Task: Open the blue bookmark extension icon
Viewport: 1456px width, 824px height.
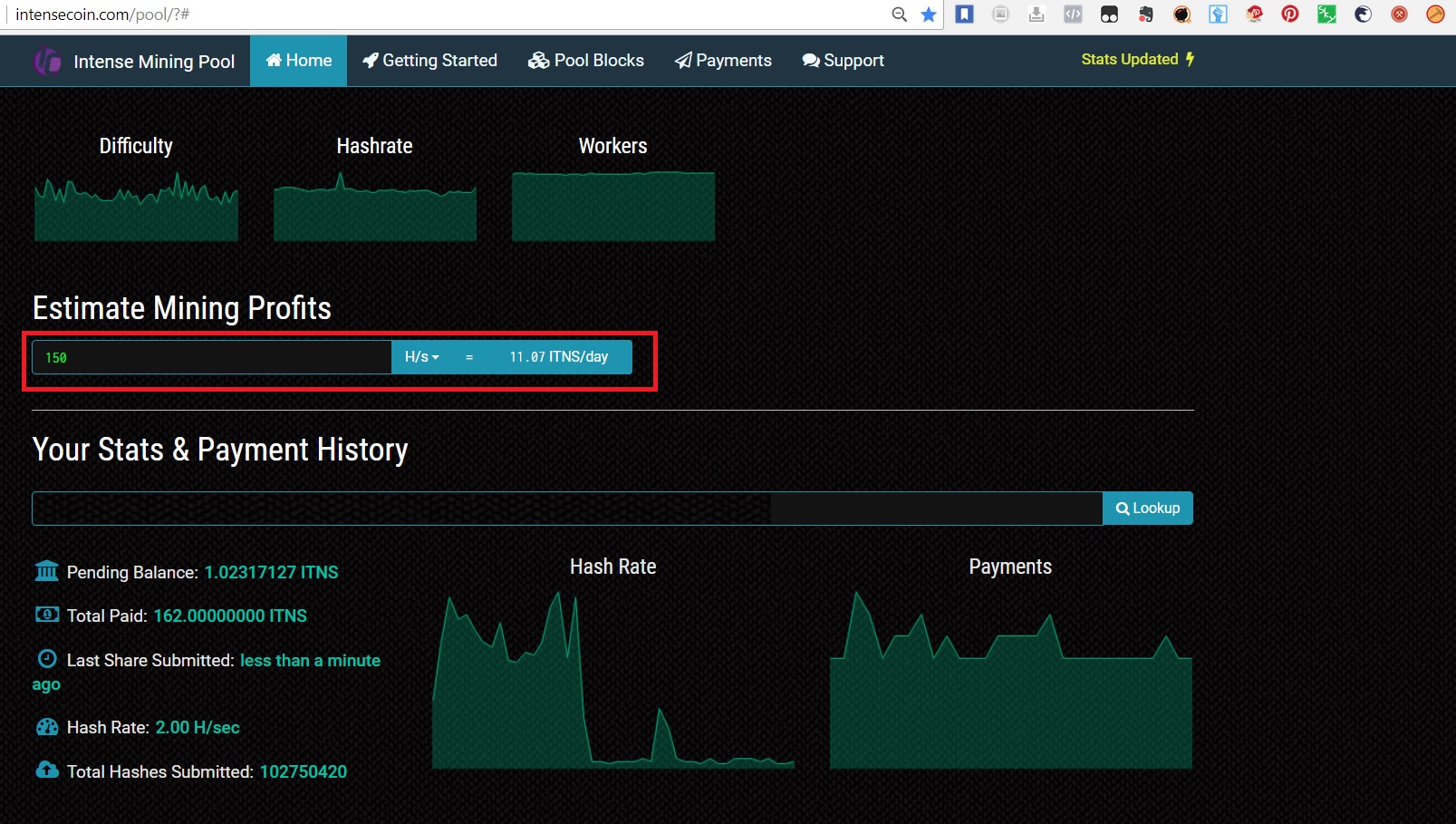Action: click(965, 15)
